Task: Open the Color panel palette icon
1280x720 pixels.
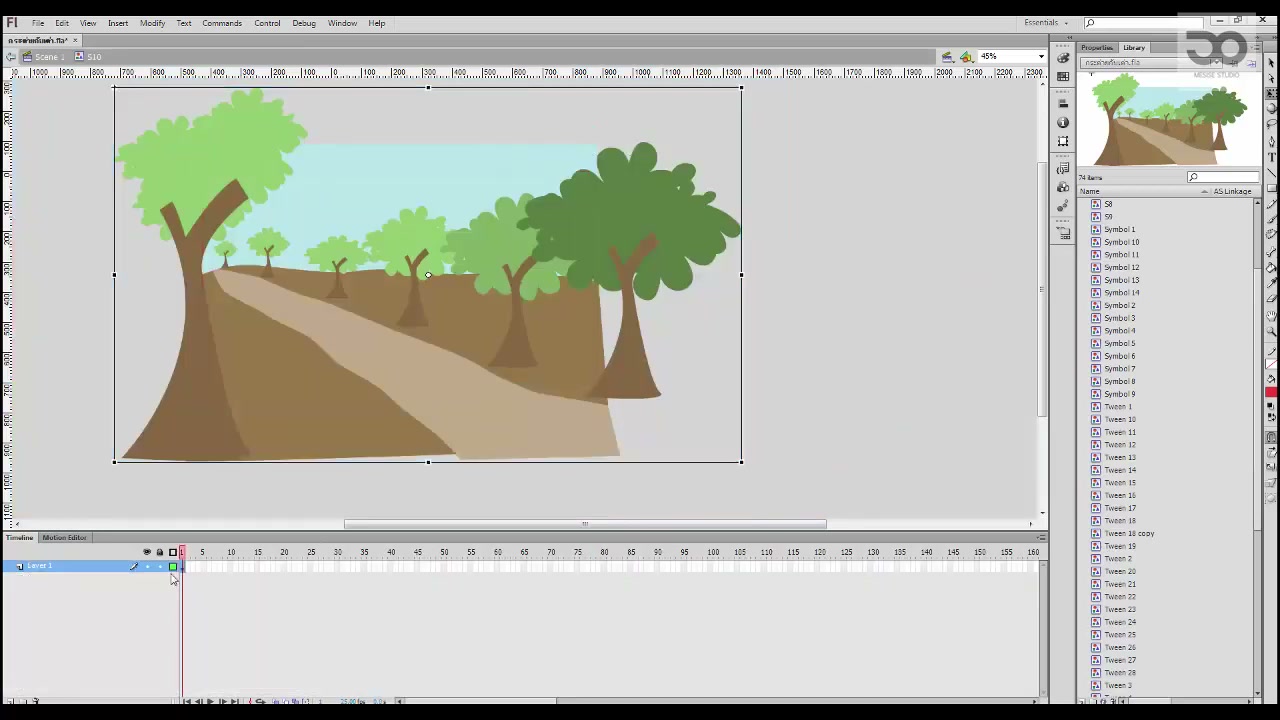Action: point(1063,58)
